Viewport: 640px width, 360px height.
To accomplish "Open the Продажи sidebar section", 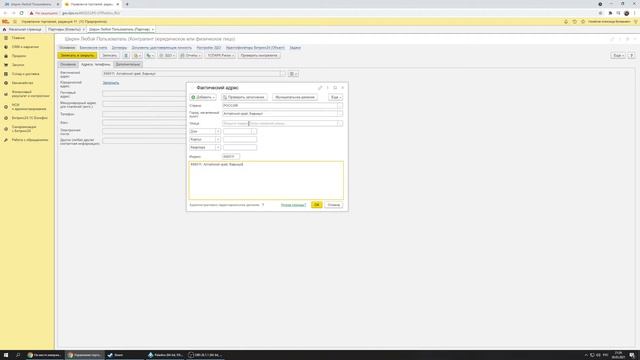I will [19, 56].
